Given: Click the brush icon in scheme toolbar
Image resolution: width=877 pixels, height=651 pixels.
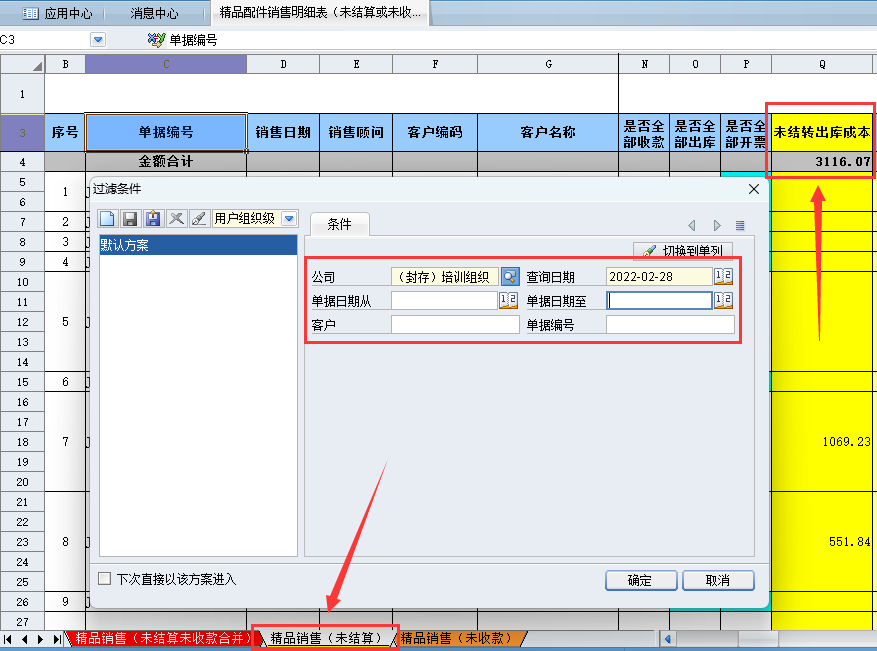Looking at the screenshot, I should pos(198,218).
